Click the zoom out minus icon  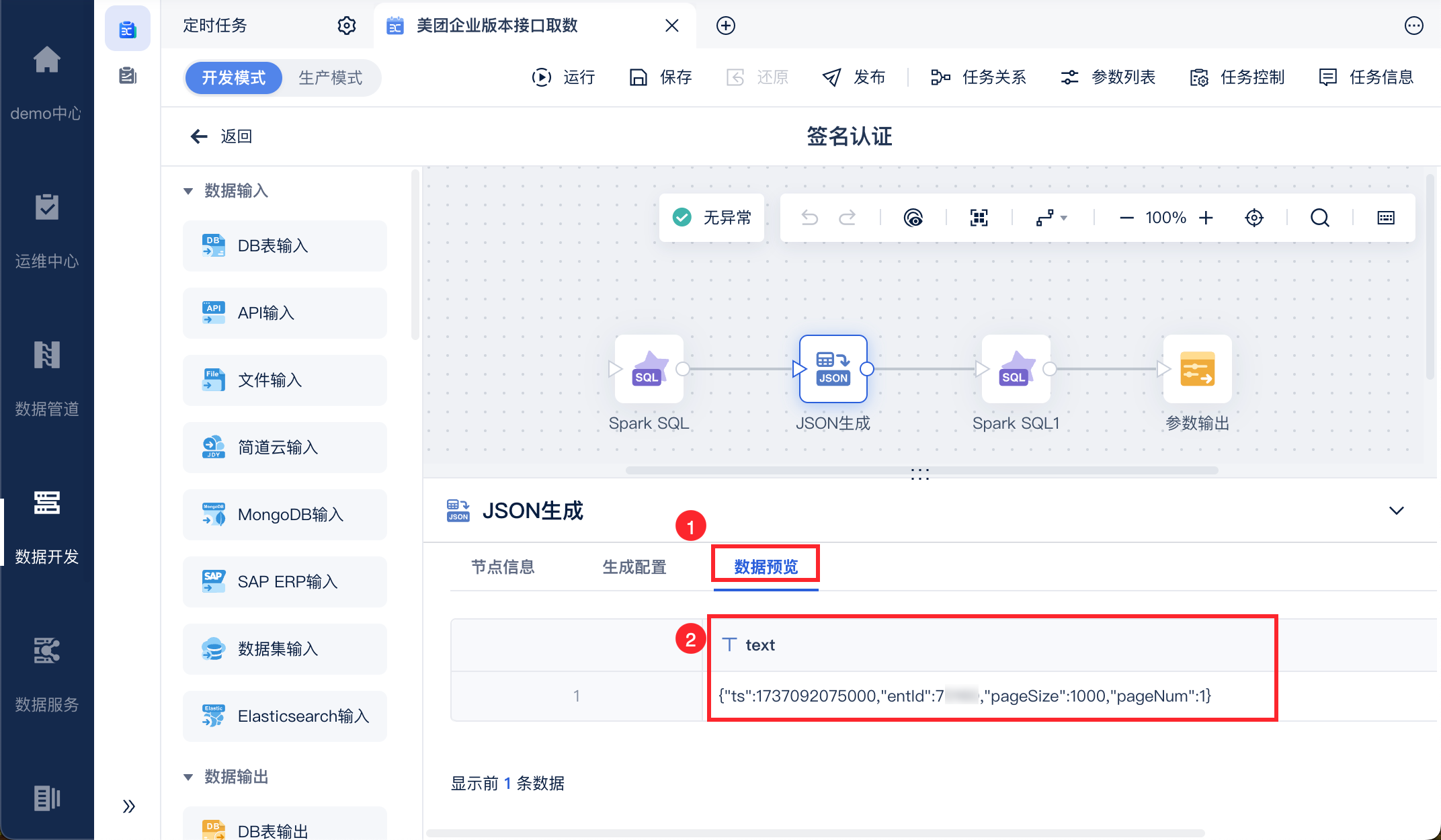[x=1126, y=218]
